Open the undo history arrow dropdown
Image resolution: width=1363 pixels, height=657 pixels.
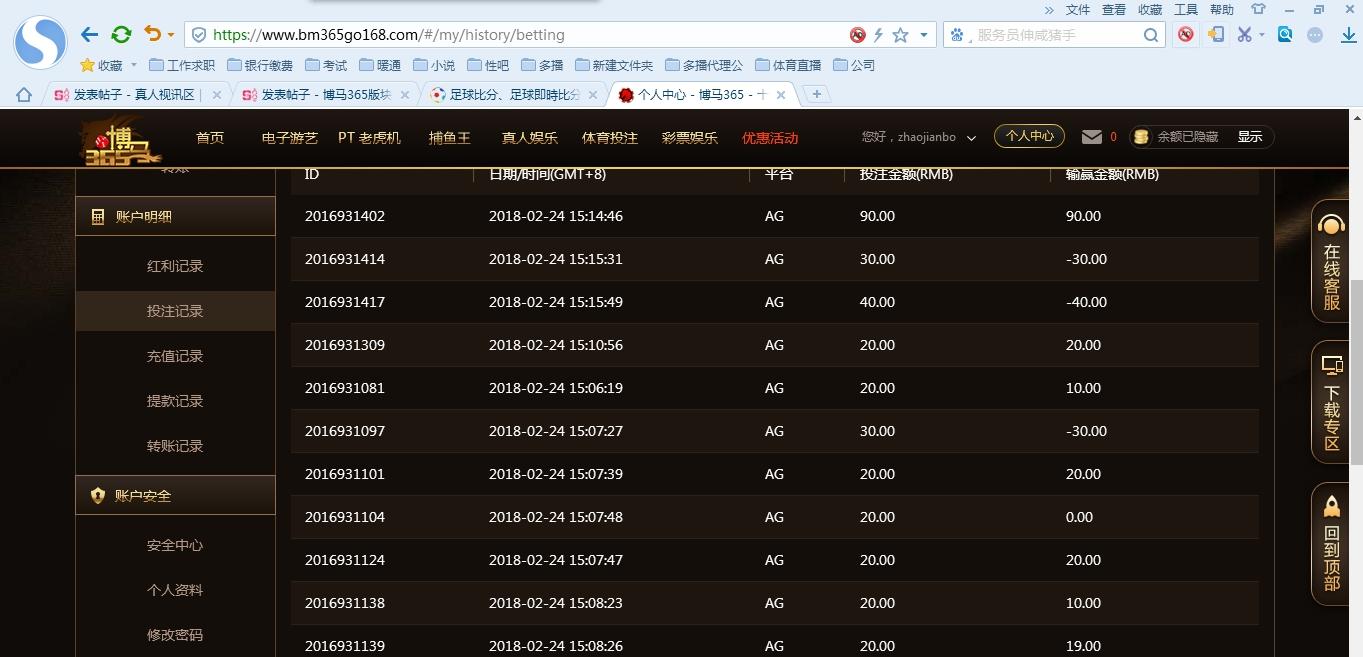(170, 35)
